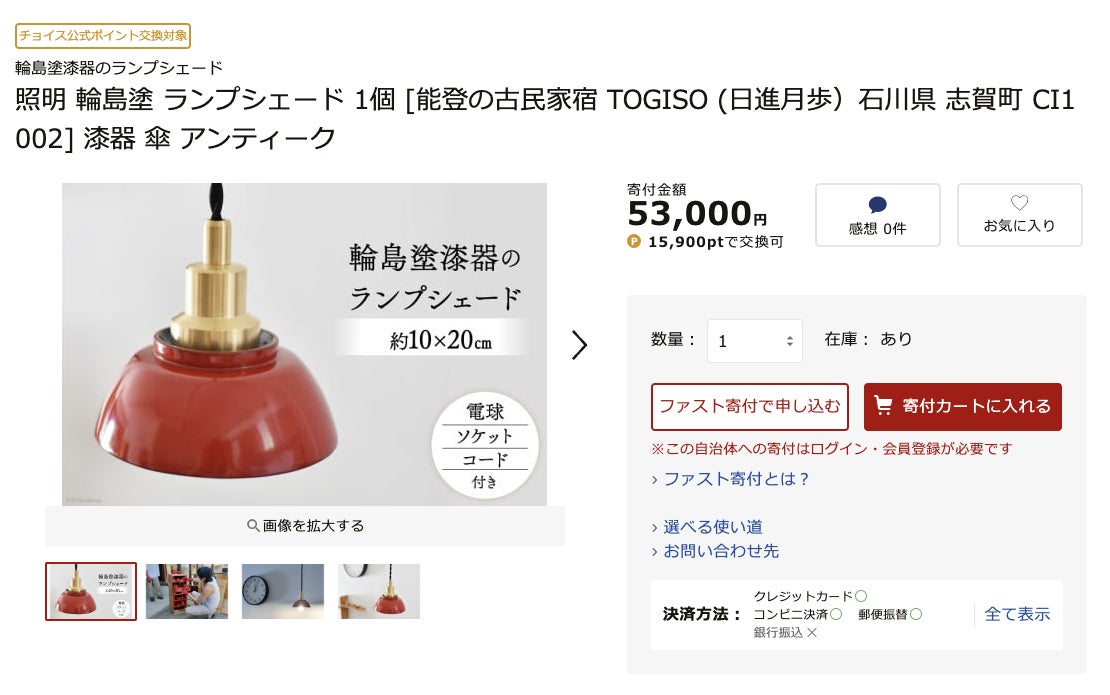This screenshot has height=695, width=1110.
Task: Select the workshop person thumbnail
Action: coord(187,592)
